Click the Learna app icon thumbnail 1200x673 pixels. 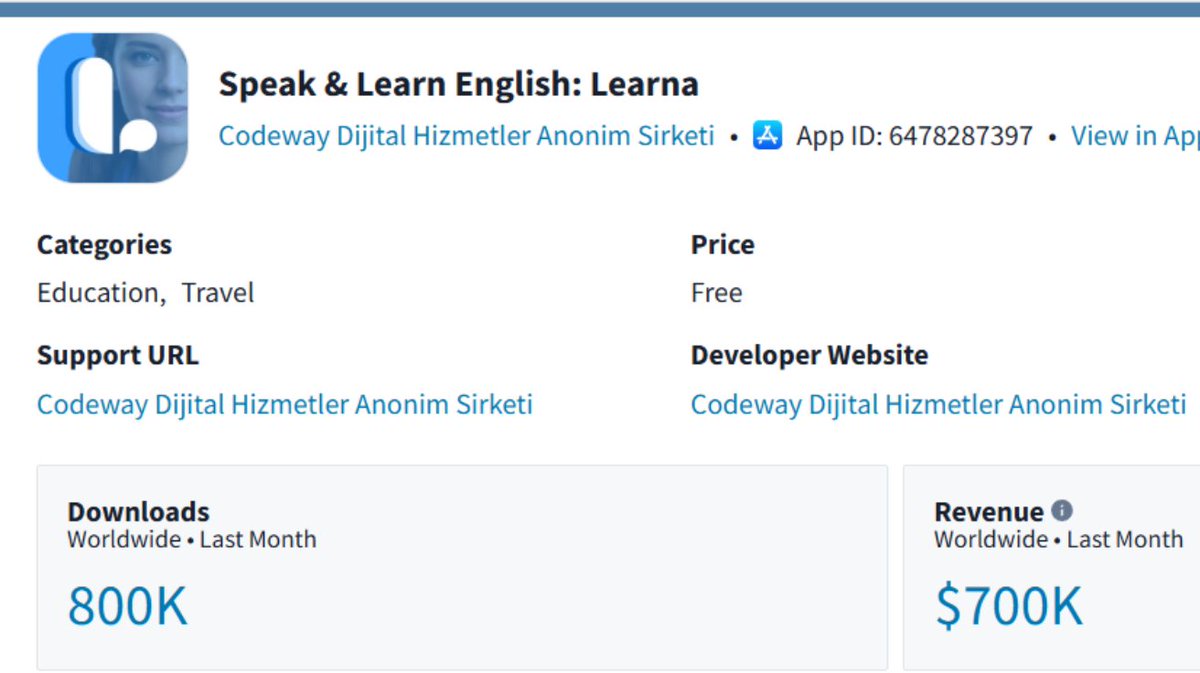112,108
